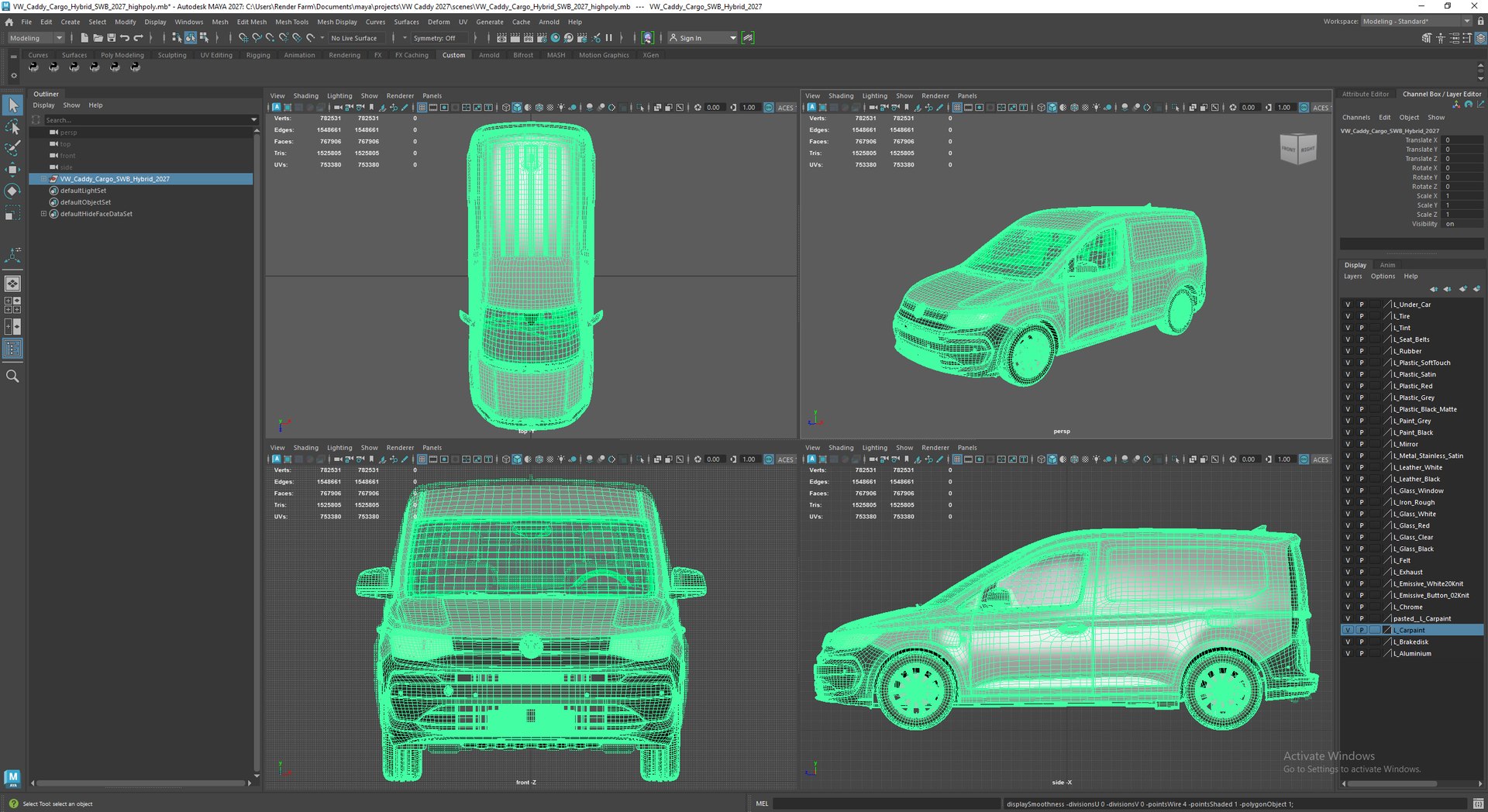Expand the Sign In account dropdown
The image size is (1488, 812).
tap(702, 38)
